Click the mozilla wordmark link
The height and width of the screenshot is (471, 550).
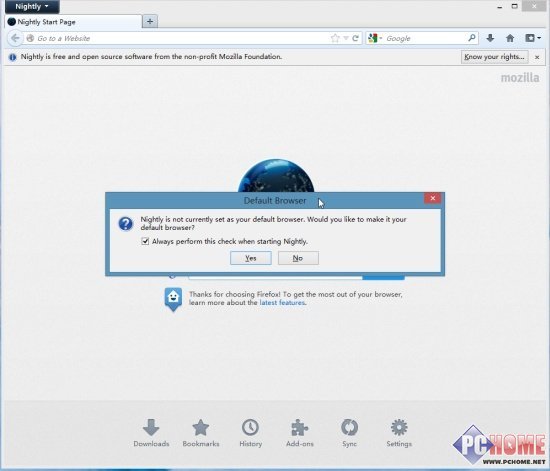click(x=520, y=78)
